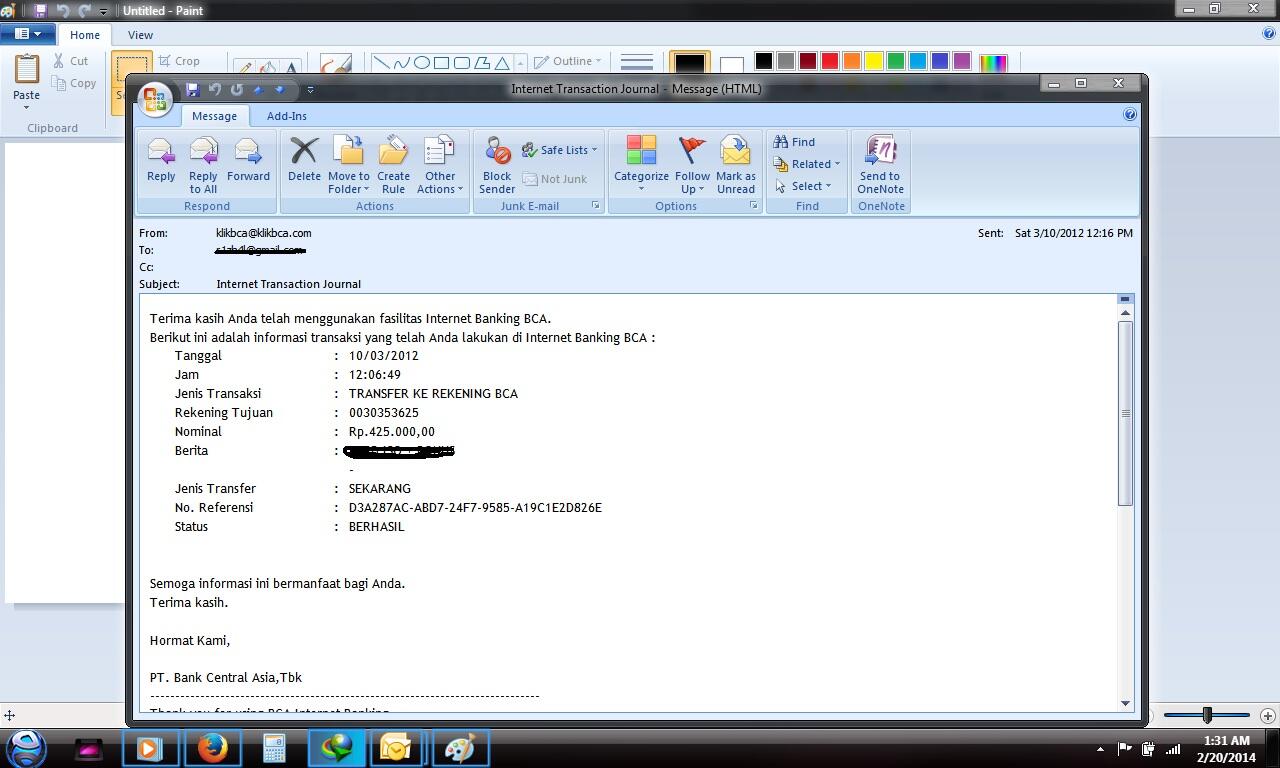
Task: Open the Windows Start menu
Action: click(27, 747)
